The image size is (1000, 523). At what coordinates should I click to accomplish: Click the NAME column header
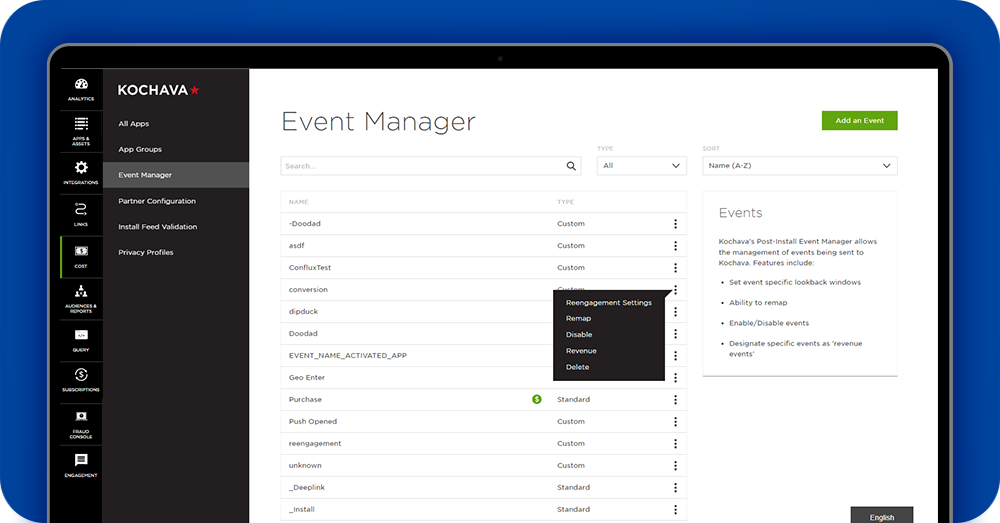pyautogui.click(x=298, y=202)
